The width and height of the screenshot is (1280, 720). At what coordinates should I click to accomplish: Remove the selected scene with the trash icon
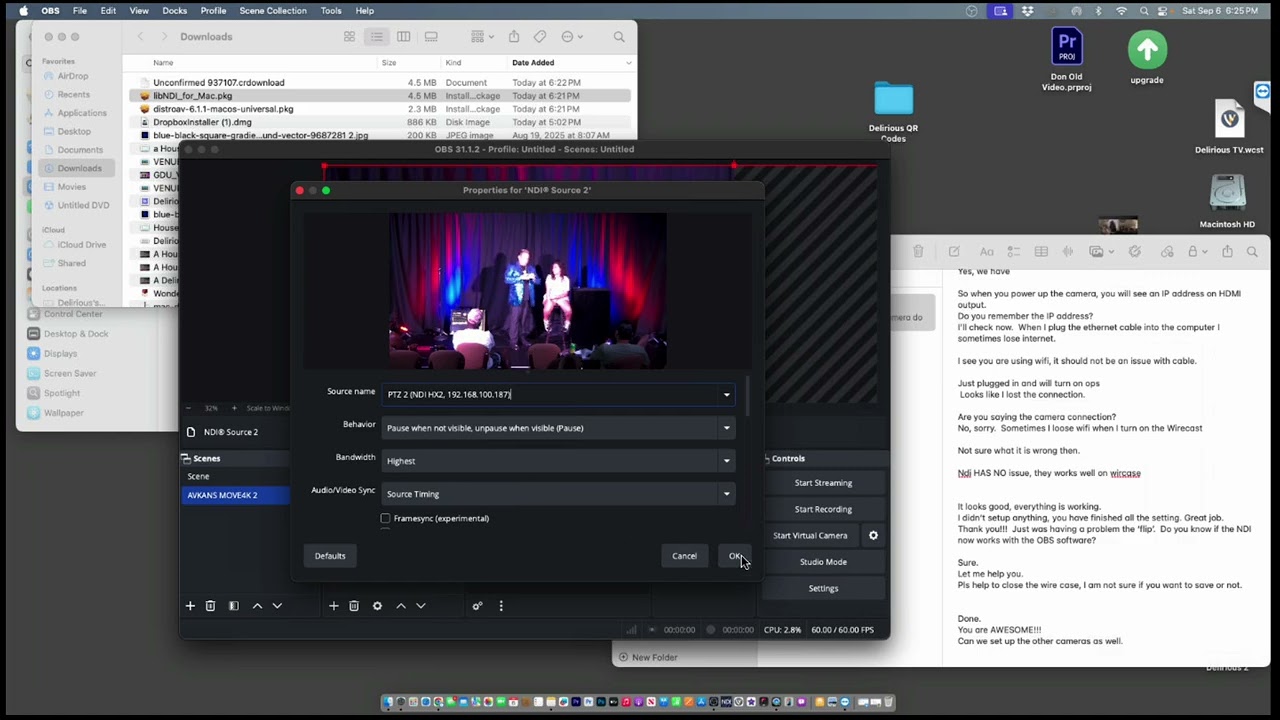click(210, 606)
